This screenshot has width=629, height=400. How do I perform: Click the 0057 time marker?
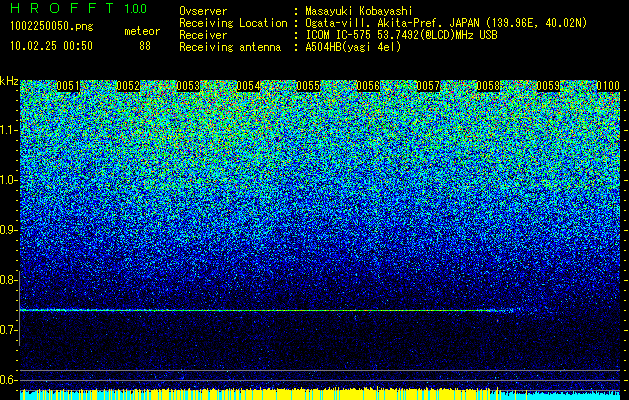point(428,86)
